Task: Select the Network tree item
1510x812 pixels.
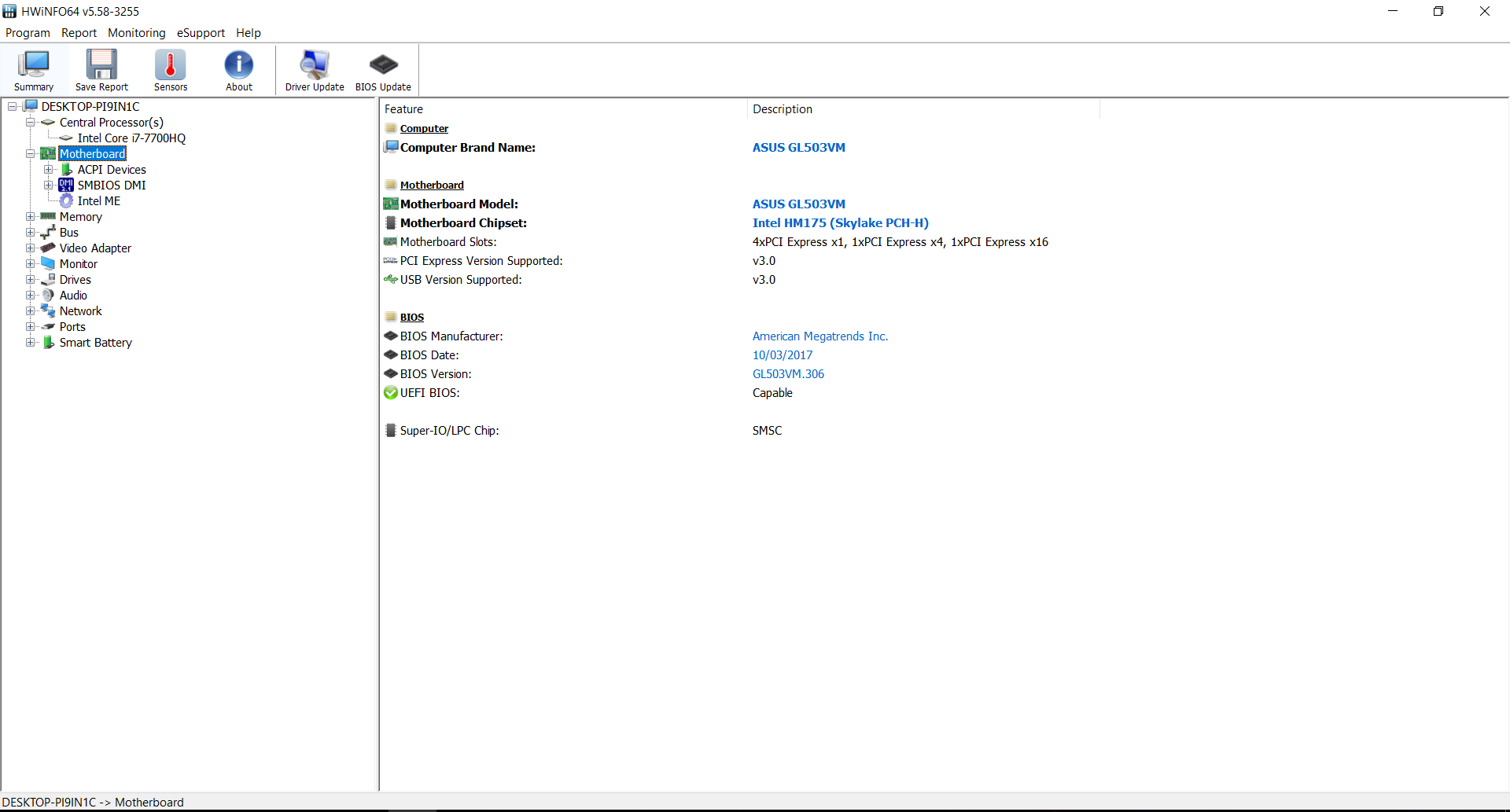Action: (x=80, y=311)
